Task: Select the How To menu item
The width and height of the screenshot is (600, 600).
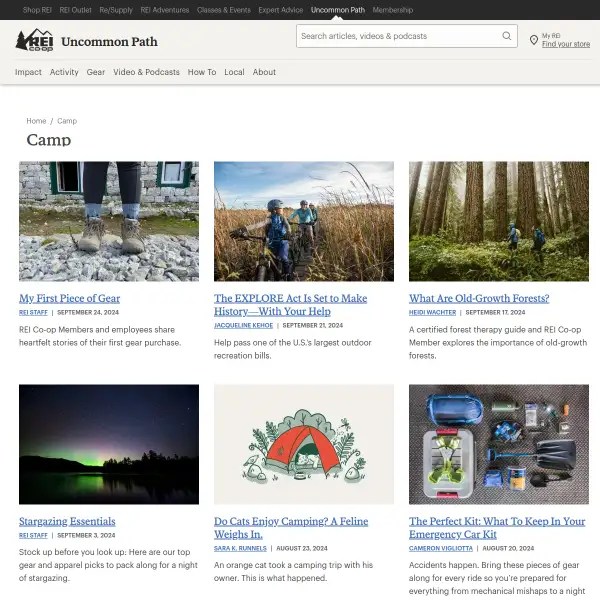Action: 202,72
